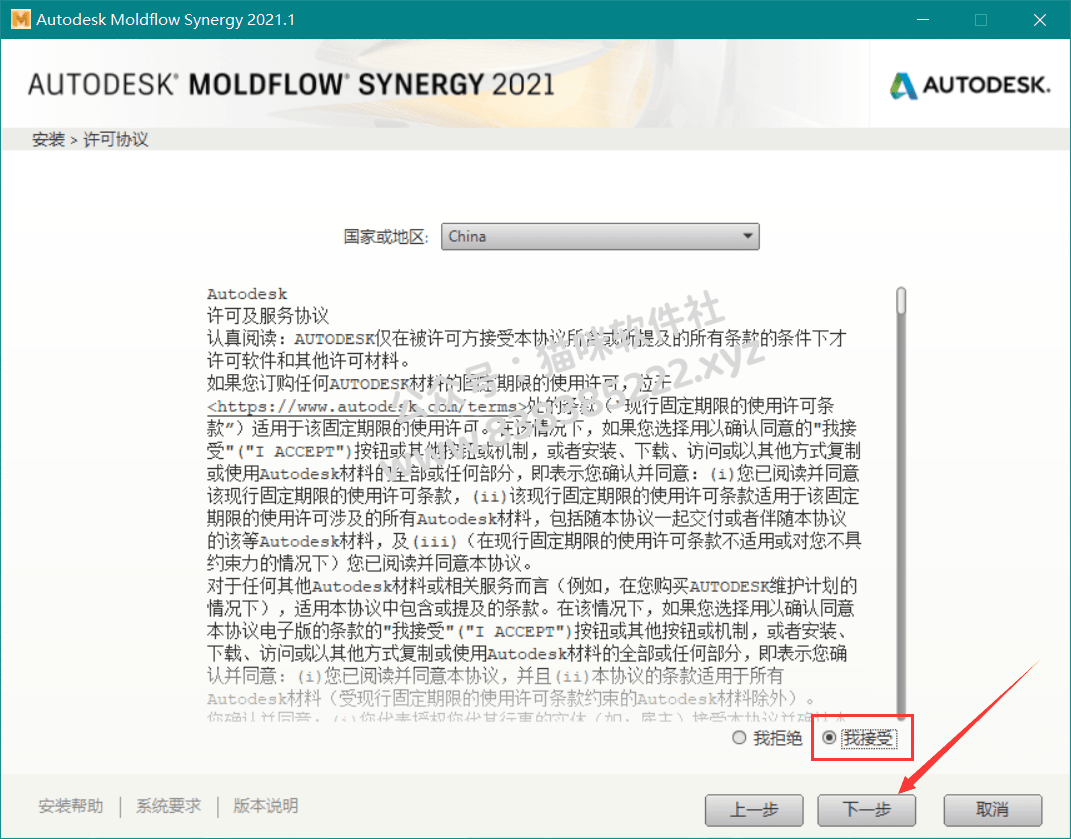Click the 安装 breadcrumb text
Image resolution: width=1071 pixels, height=839 pixels.
(x=48, y=139)
